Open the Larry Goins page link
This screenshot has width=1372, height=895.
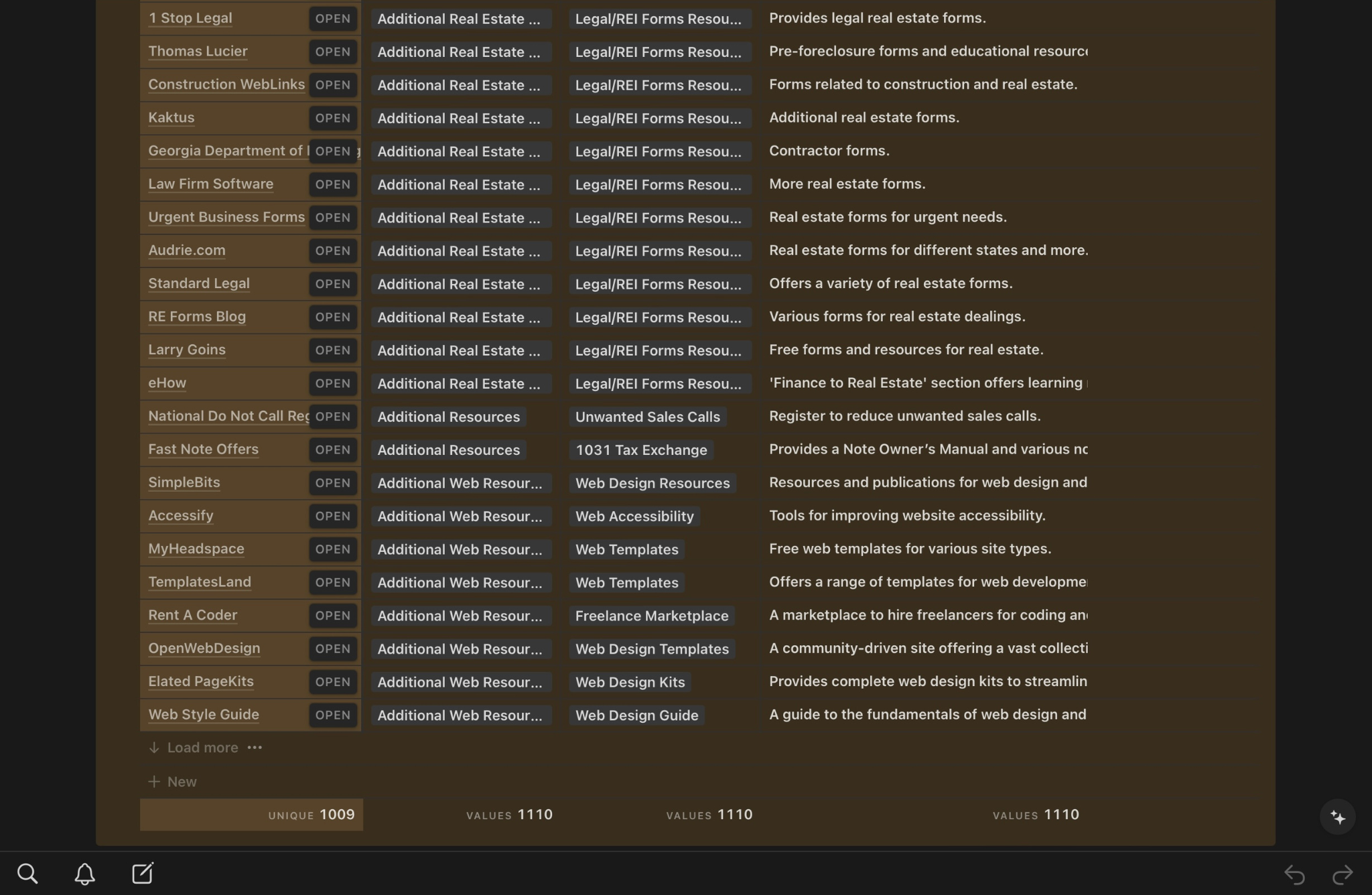(186, 350)
